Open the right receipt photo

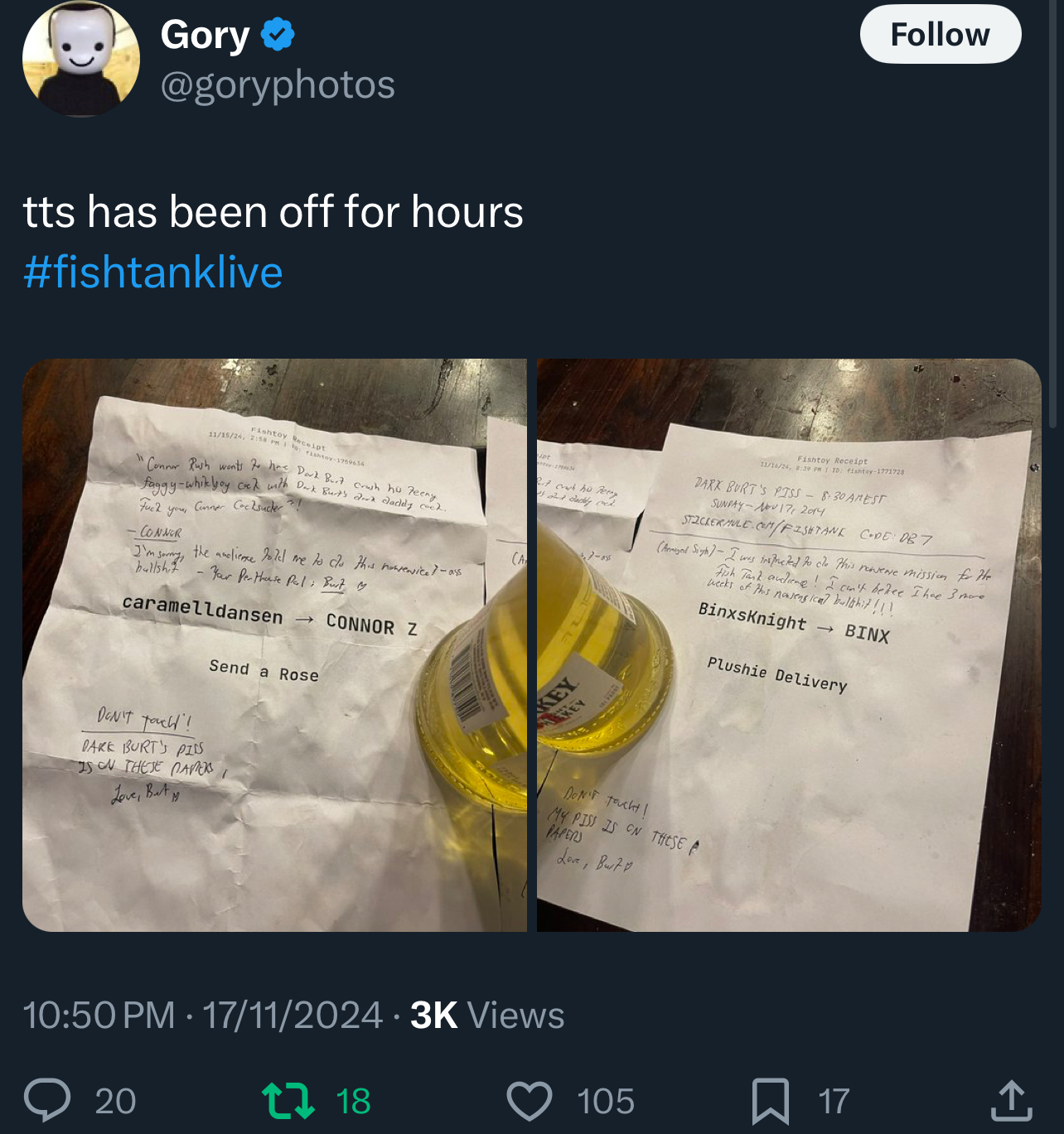point(789,645)
